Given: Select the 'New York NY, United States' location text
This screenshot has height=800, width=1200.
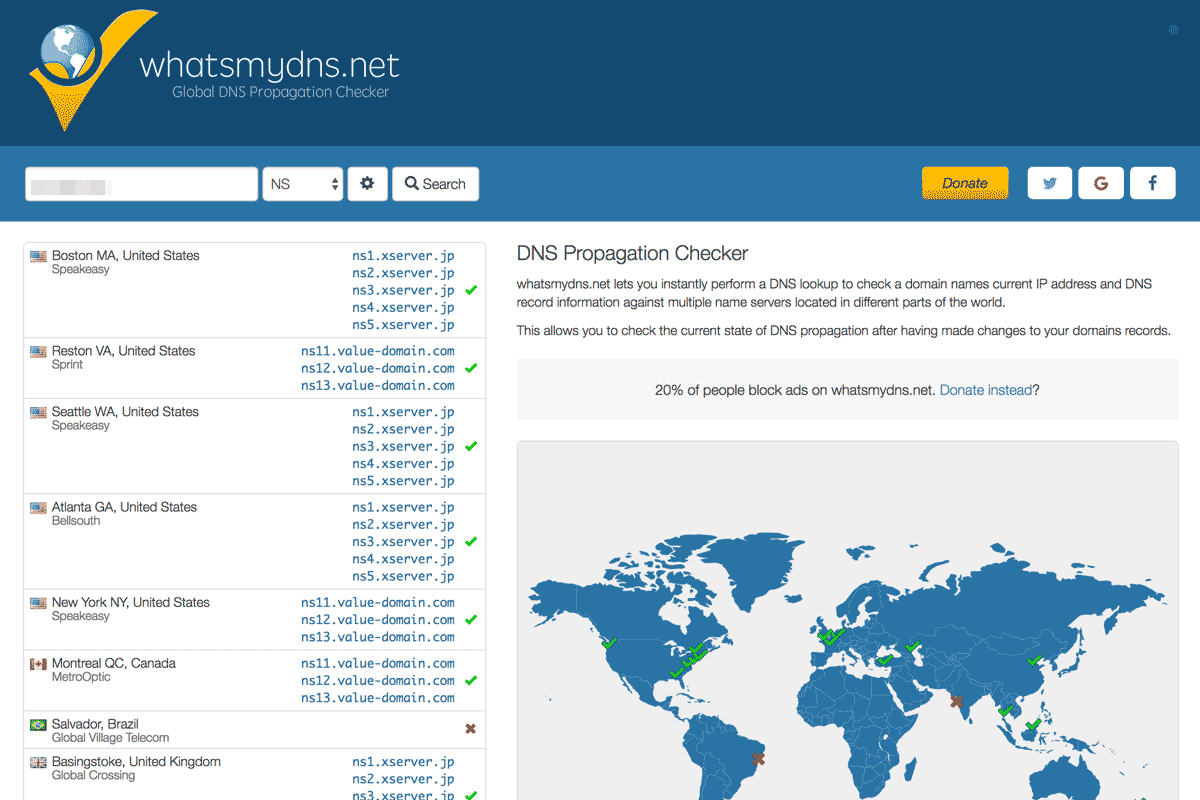Looking at the screenshot, I should [x=131, y=602].
